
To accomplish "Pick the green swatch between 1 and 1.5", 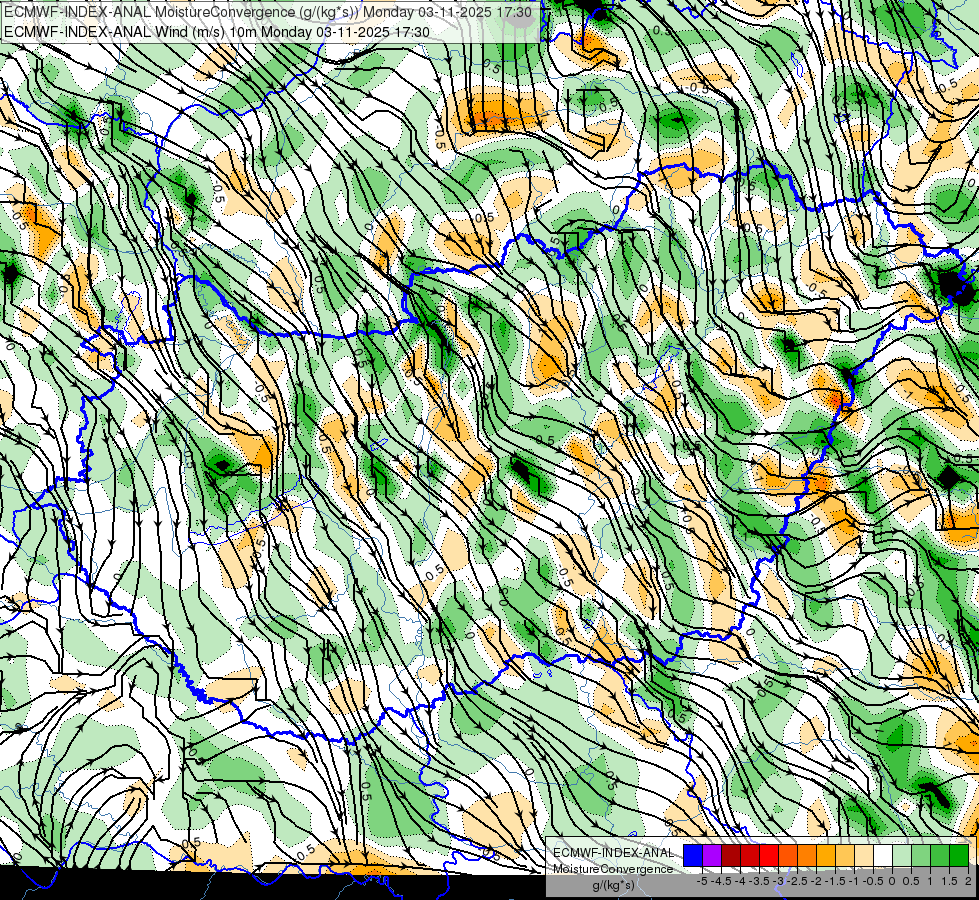I will (940, 855).
